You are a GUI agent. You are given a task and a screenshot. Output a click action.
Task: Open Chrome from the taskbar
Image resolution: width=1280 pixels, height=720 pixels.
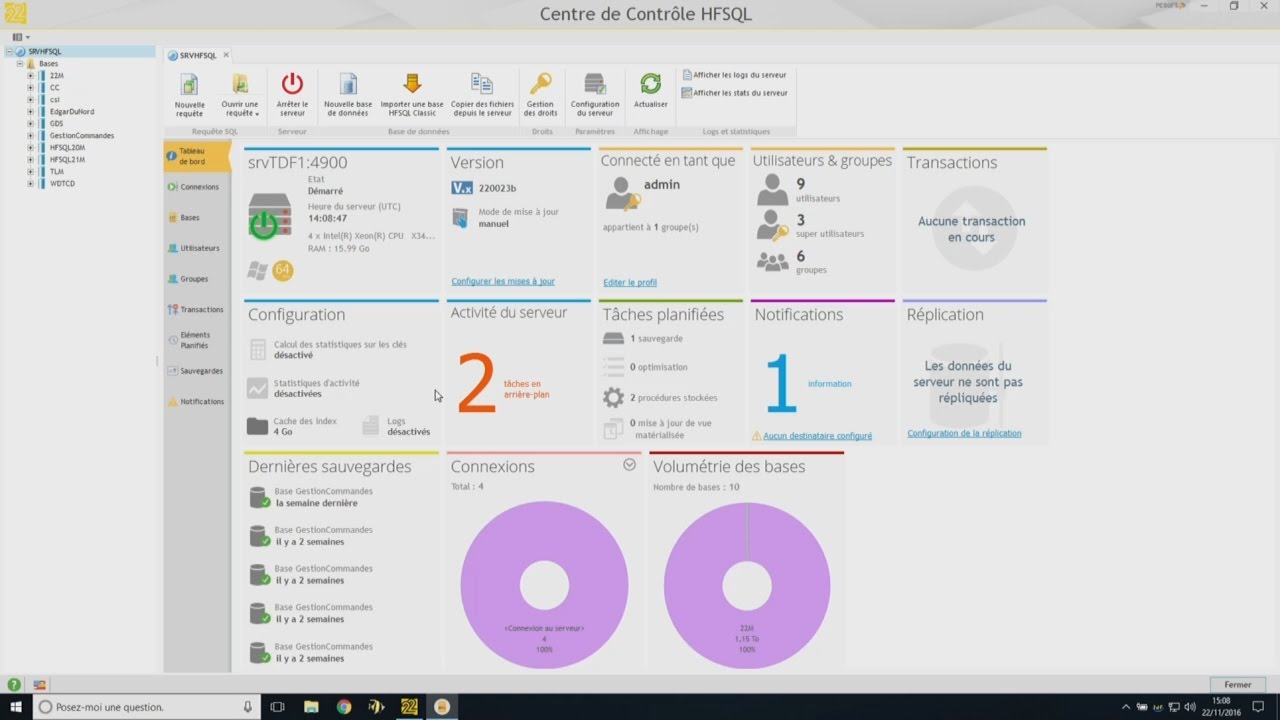(x=344, y=707)
